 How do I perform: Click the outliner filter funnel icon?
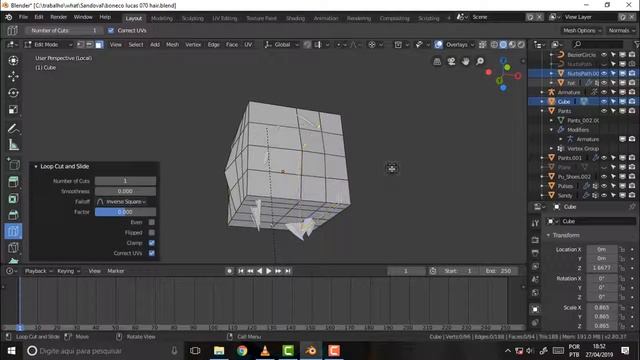[636, 44]
